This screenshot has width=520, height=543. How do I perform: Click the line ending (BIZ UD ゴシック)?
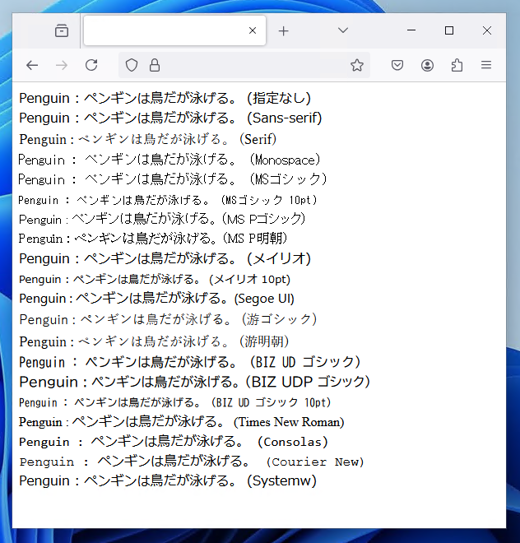click(190, 362)
